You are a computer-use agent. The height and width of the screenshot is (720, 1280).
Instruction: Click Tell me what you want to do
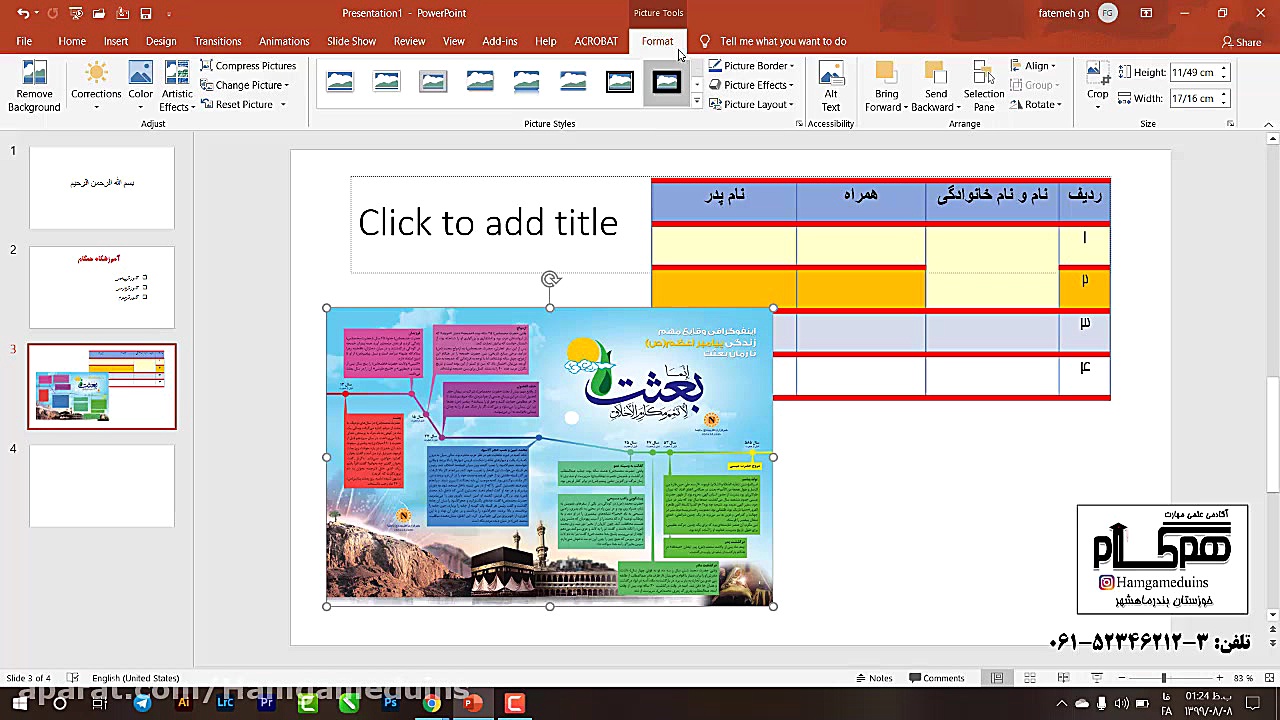(783, 41)
